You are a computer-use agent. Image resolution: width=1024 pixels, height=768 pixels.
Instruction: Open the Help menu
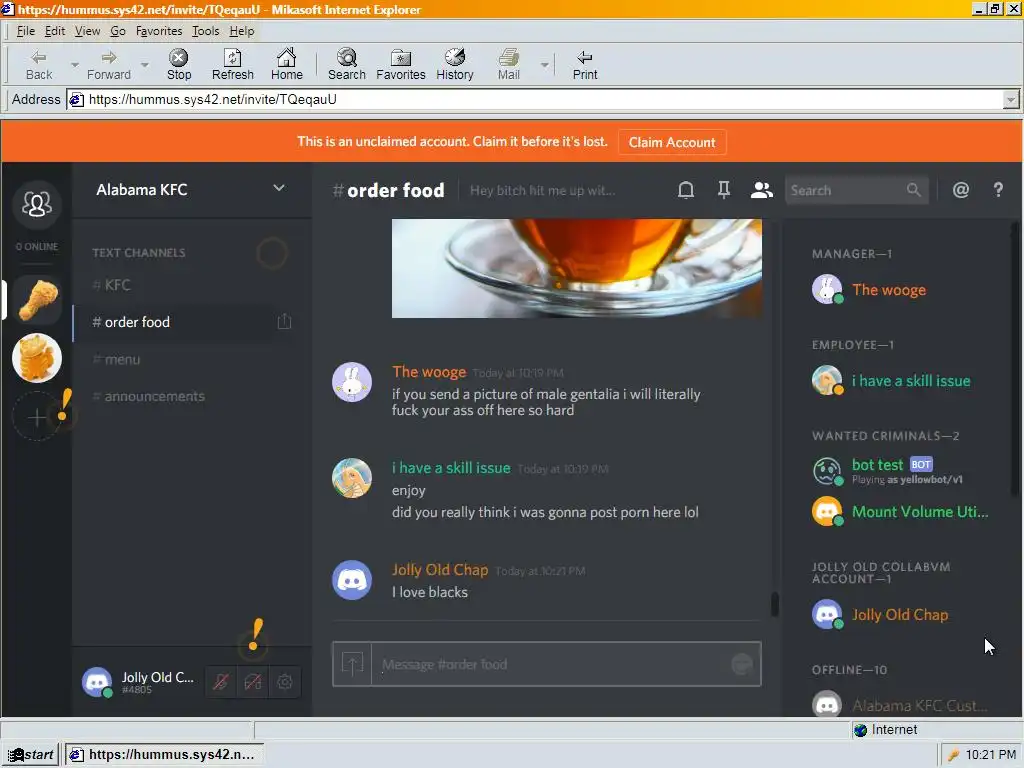pos(242,31)
